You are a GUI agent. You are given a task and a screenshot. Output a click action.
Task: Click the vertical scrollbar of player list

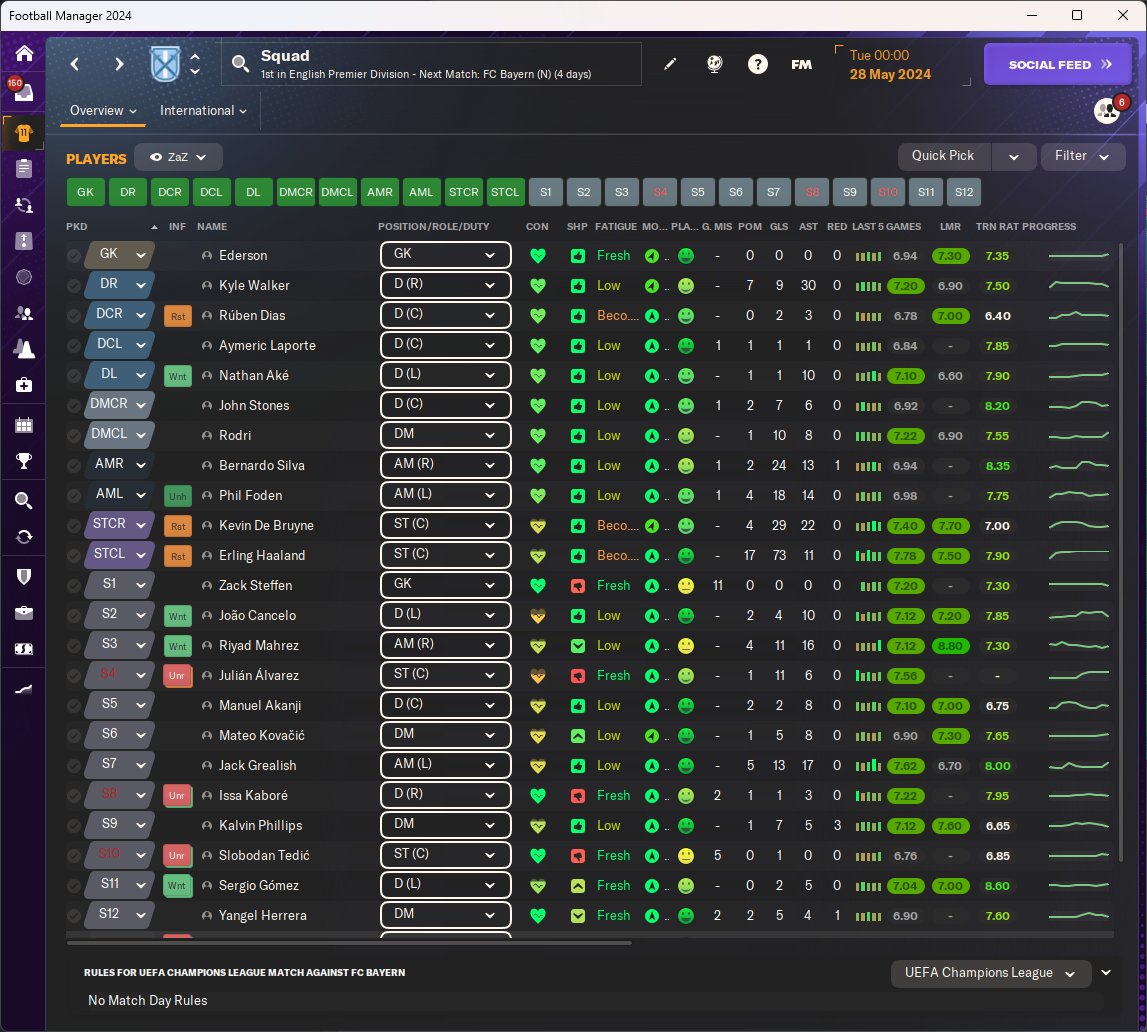[x=1119, y=551]
